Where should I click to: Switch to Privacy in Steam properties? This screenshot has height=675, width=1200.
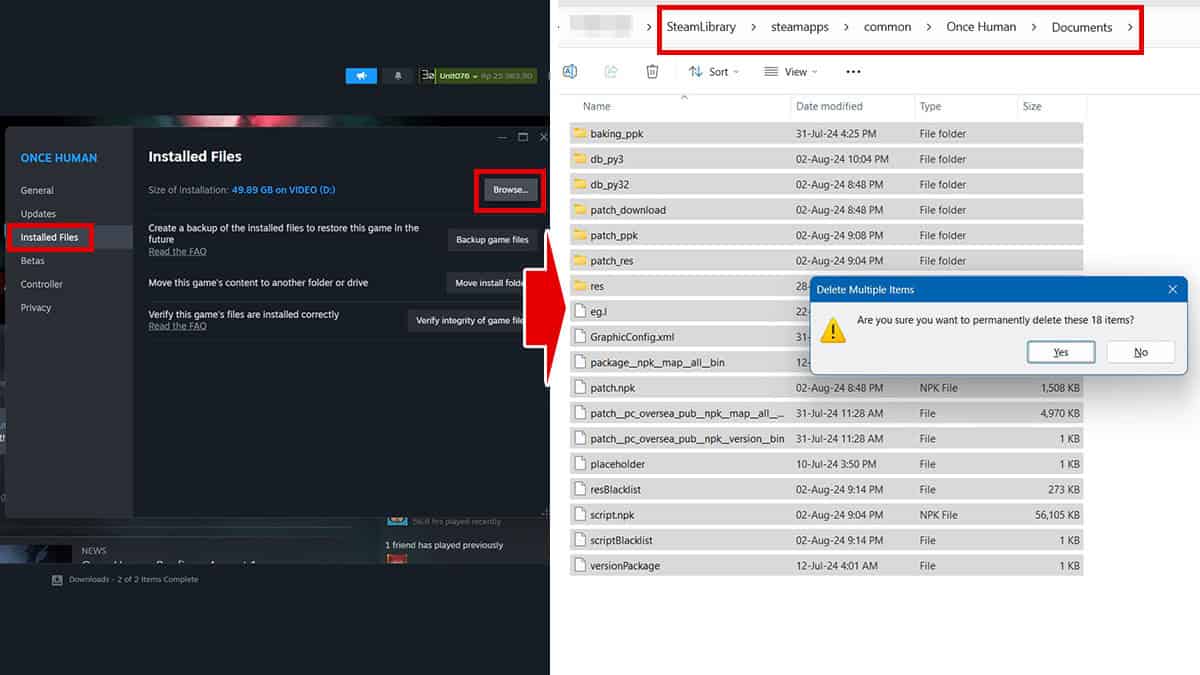point(36,308)
